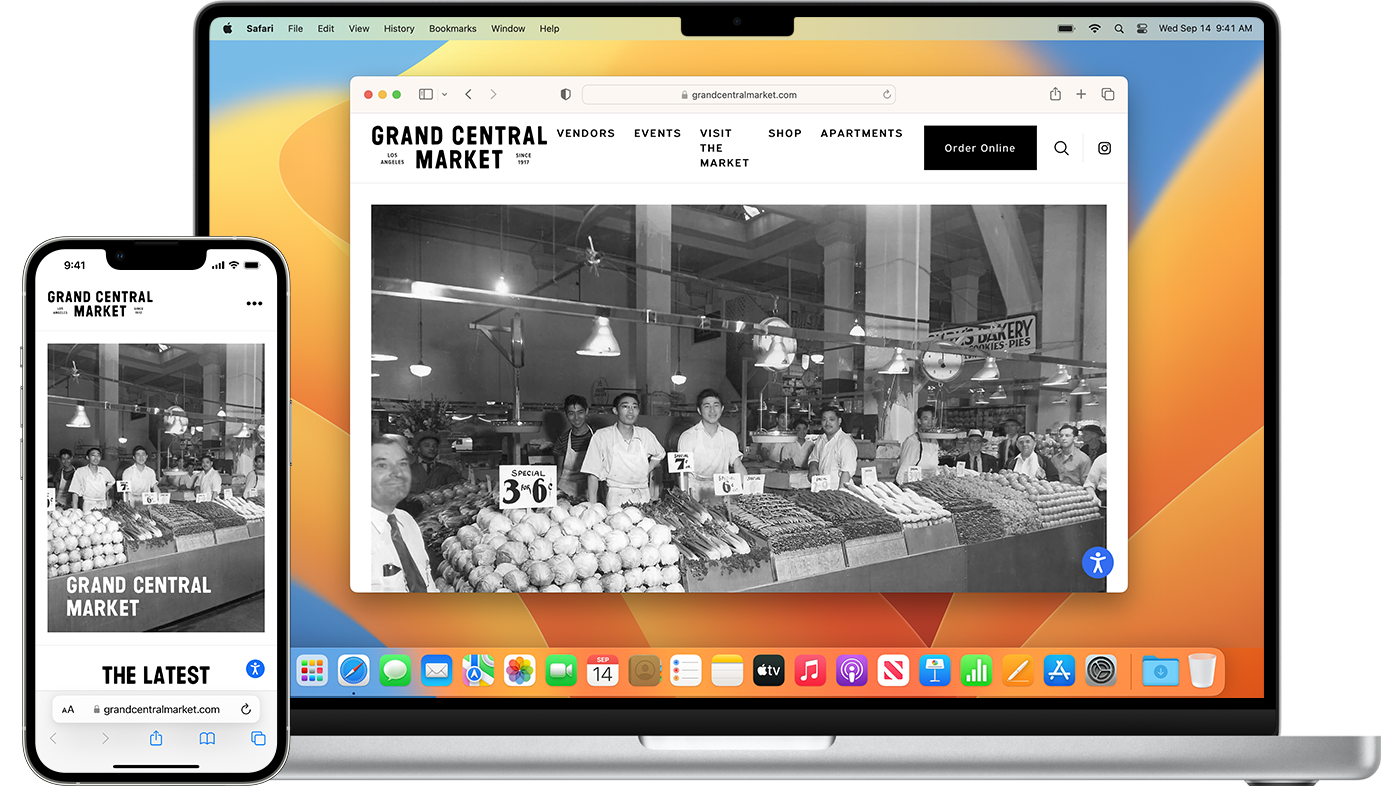
Task: Open Control Center in the menu bar
Action: coord(1142,29)
